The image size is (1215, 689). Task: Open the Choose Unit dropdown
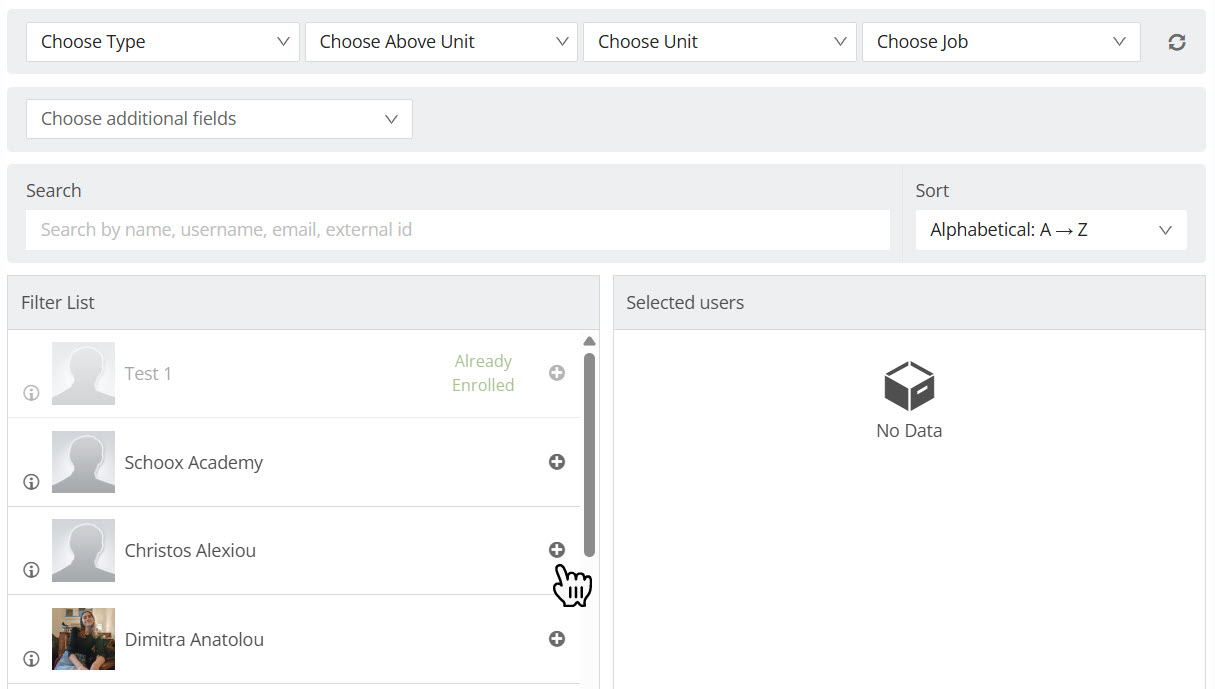point(720,42)
